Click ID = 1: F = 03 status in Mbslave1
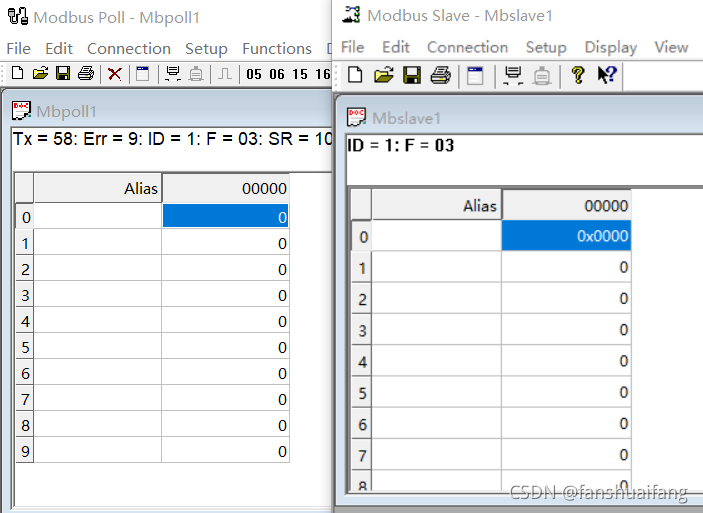 point(400,145)
